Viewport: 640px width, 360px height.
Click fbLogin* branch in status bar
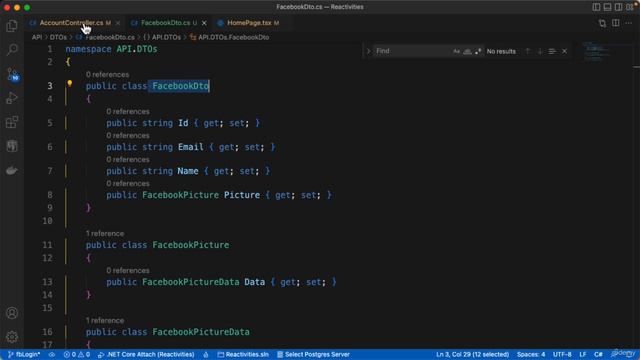[x=24, y=354]
